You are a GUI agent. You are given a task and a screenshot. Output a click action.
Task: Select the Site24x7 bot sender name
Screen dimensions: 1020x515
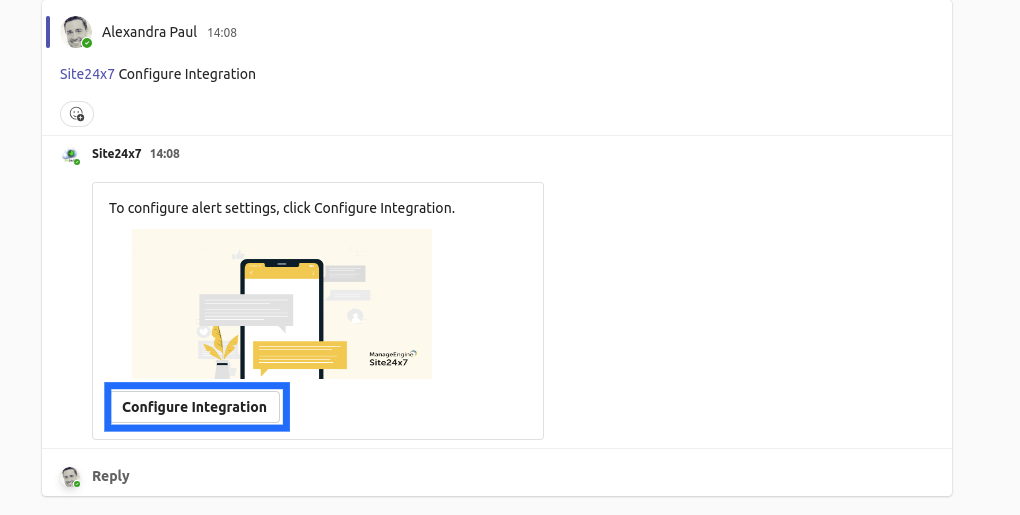[116, 154]
